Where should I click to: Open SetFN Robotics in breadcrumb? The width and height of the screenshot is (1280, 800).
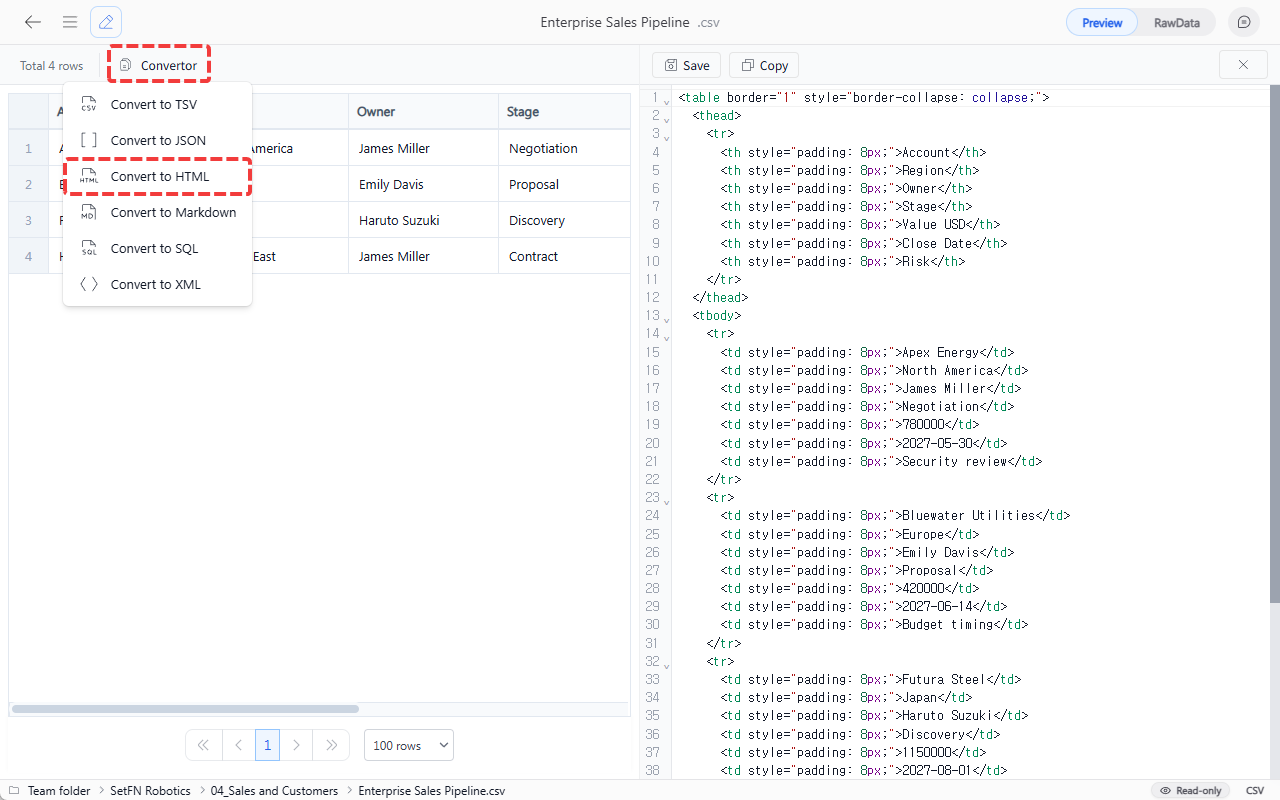(150, 790)
